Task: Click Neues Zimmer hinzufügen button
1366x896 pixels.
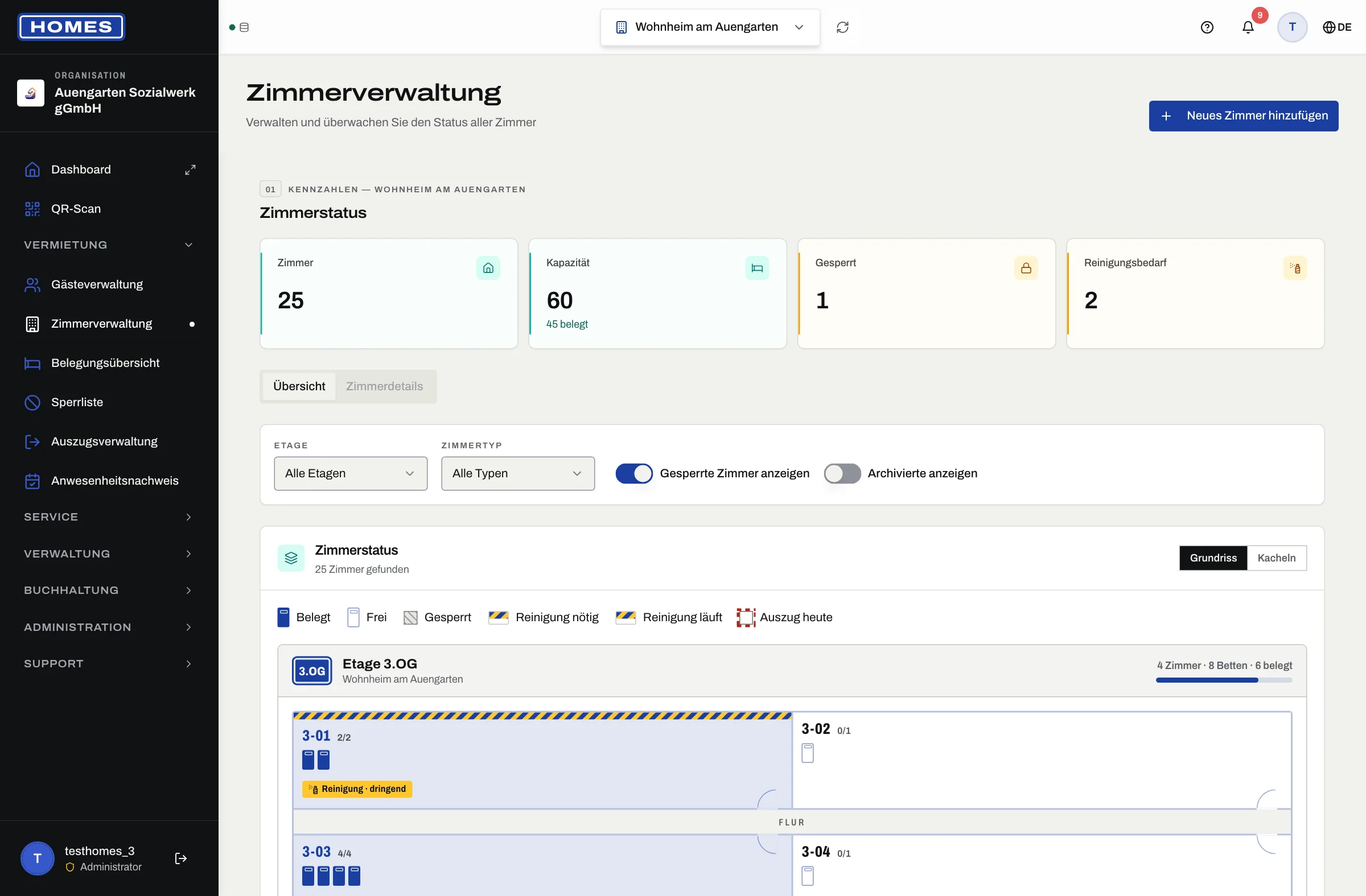Action: tap(1243, 116)
